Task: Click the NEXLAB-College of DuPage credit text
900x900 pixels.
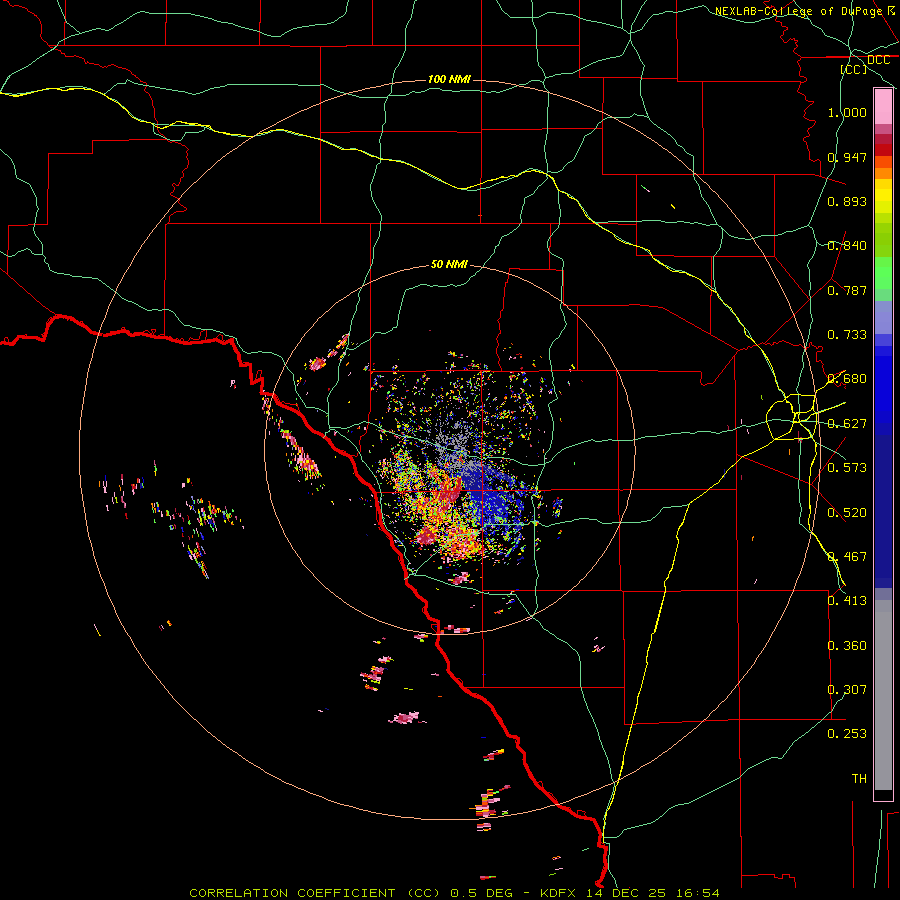Action: pos(798,11)
